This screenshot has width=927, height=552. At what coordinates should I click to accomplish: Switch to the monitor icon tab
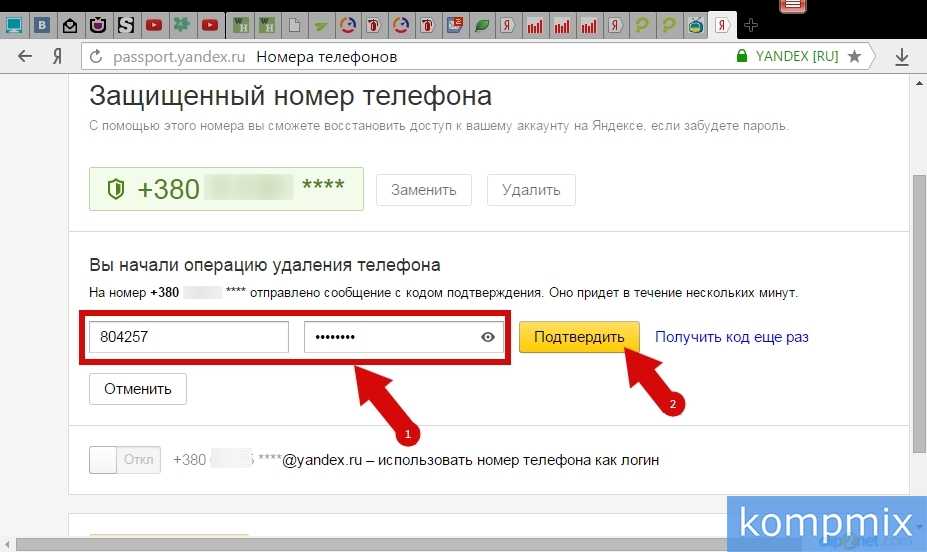coord(14,25)
